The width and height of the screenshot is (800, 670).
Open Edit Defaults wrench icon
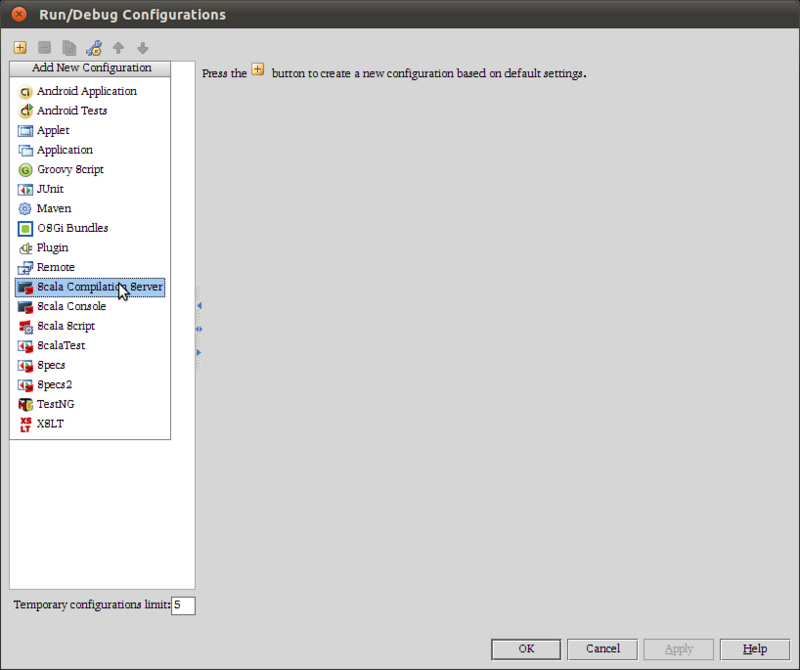point(94,48)
